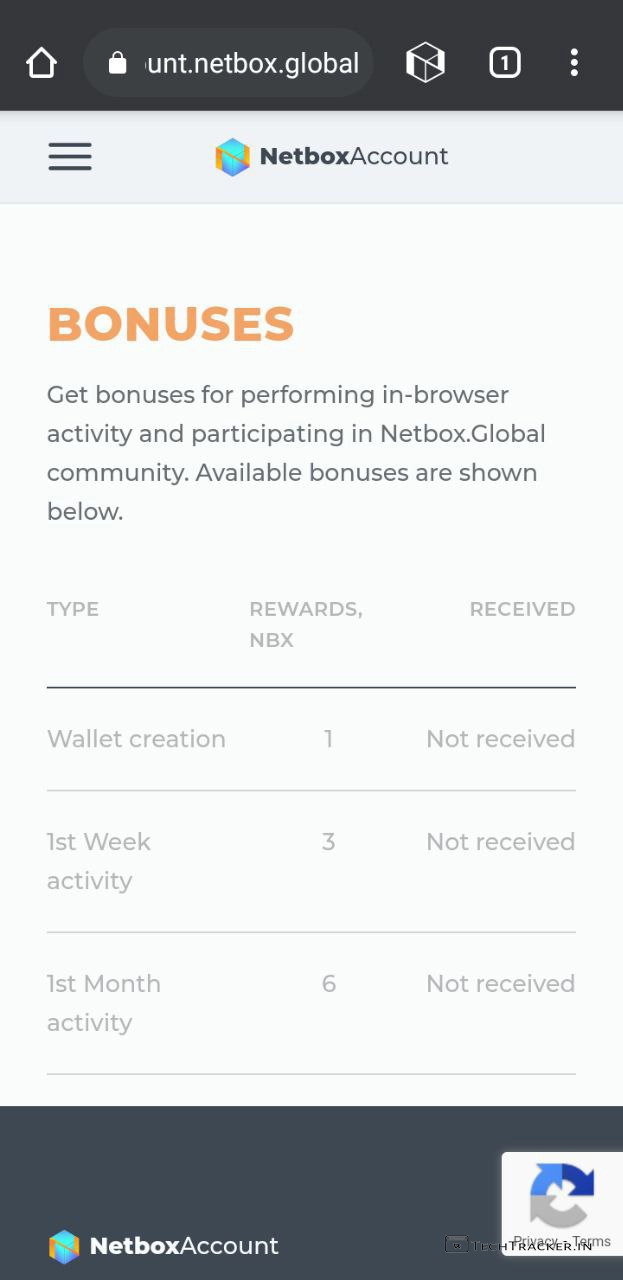This screenshot has width=623, height=1280.
Task: Expand the hamburger navigation menu
Action: click(x=70, y=156)
